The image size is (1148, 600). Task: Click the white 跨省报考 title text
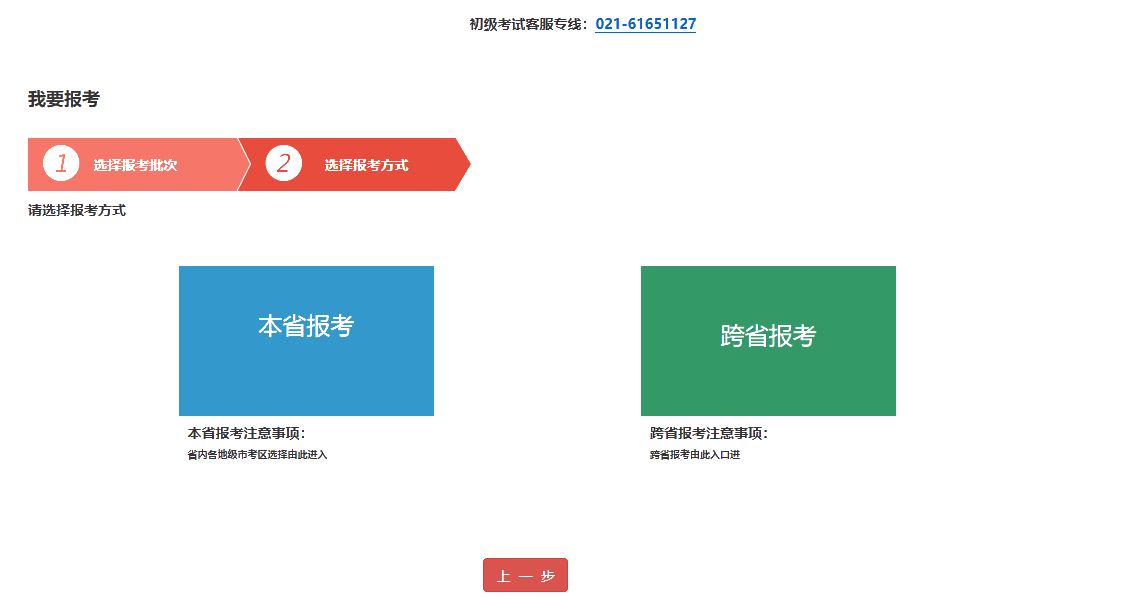coord(768,336)
